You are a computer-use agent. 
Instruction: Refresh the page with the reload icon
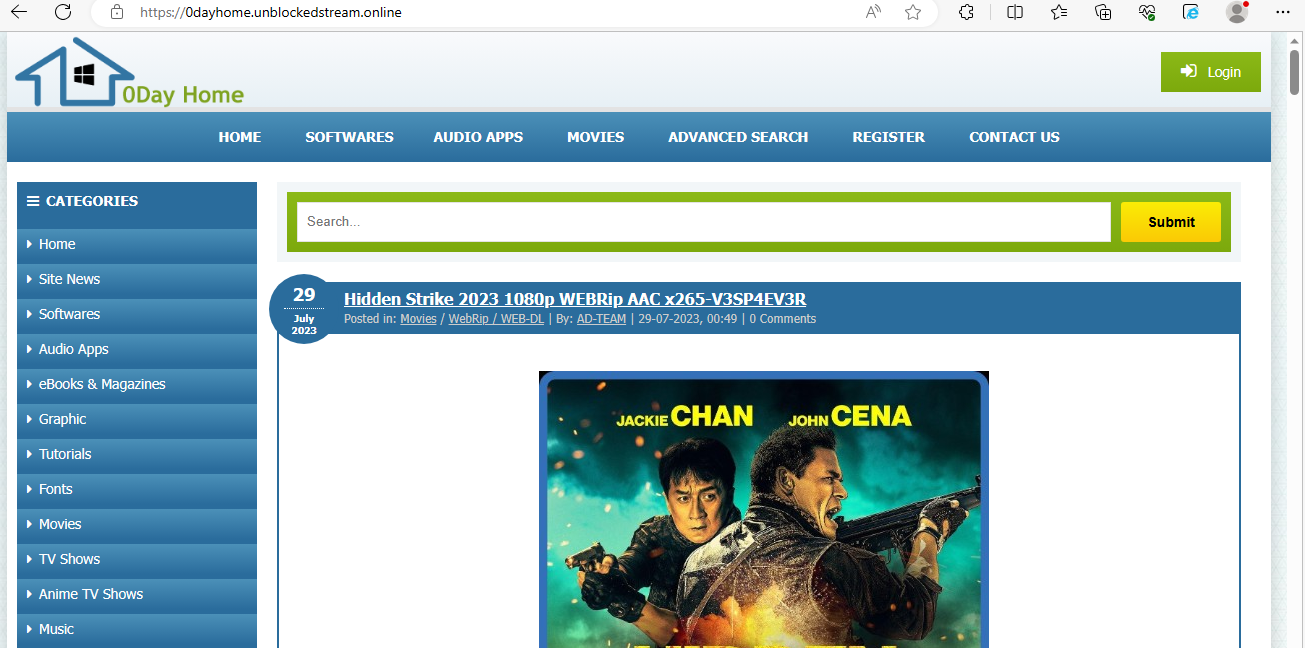[63, 12]
